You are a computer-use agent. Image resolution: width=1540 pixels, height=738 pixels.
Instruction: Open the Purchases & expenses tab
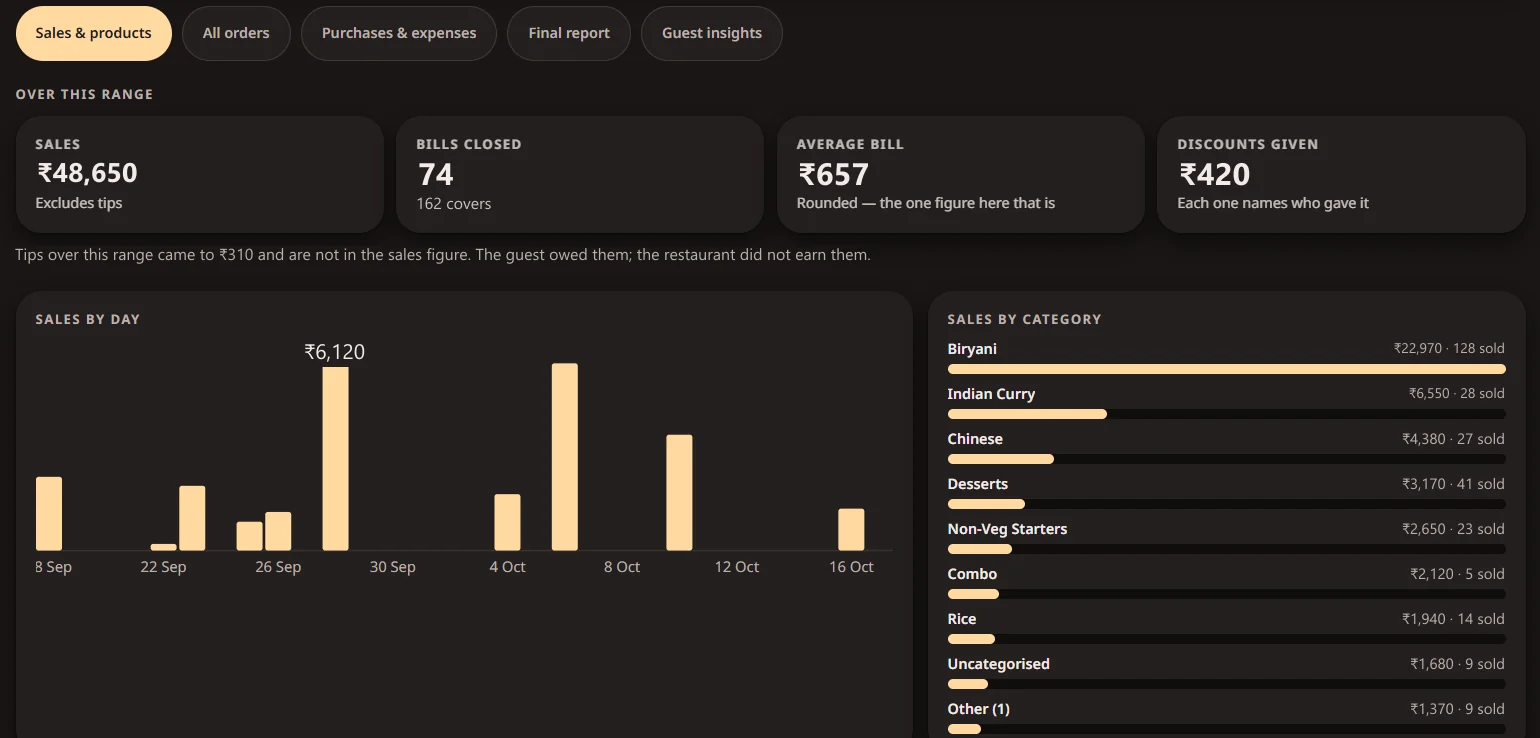(x=399, y=33)
